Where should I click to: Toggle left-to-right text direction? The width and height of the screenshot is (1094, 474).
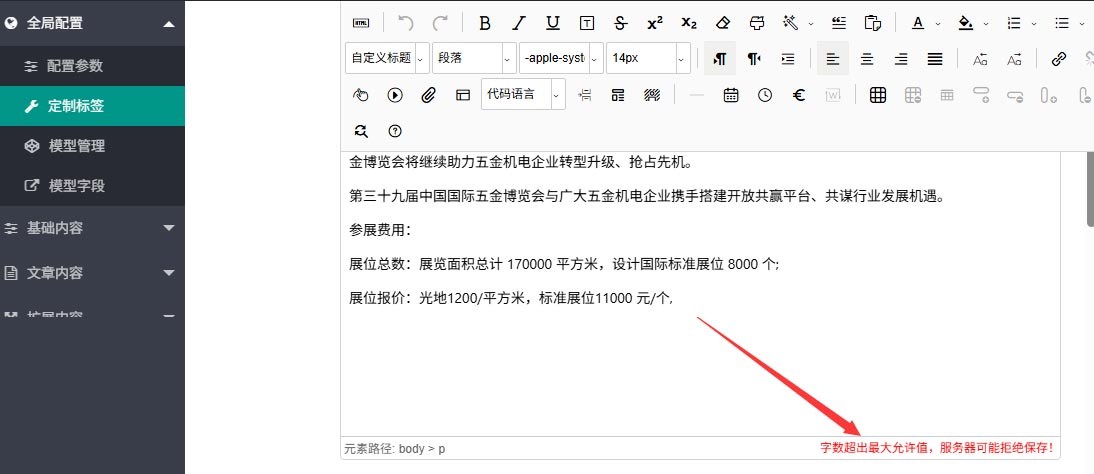[x=719, y=59]
